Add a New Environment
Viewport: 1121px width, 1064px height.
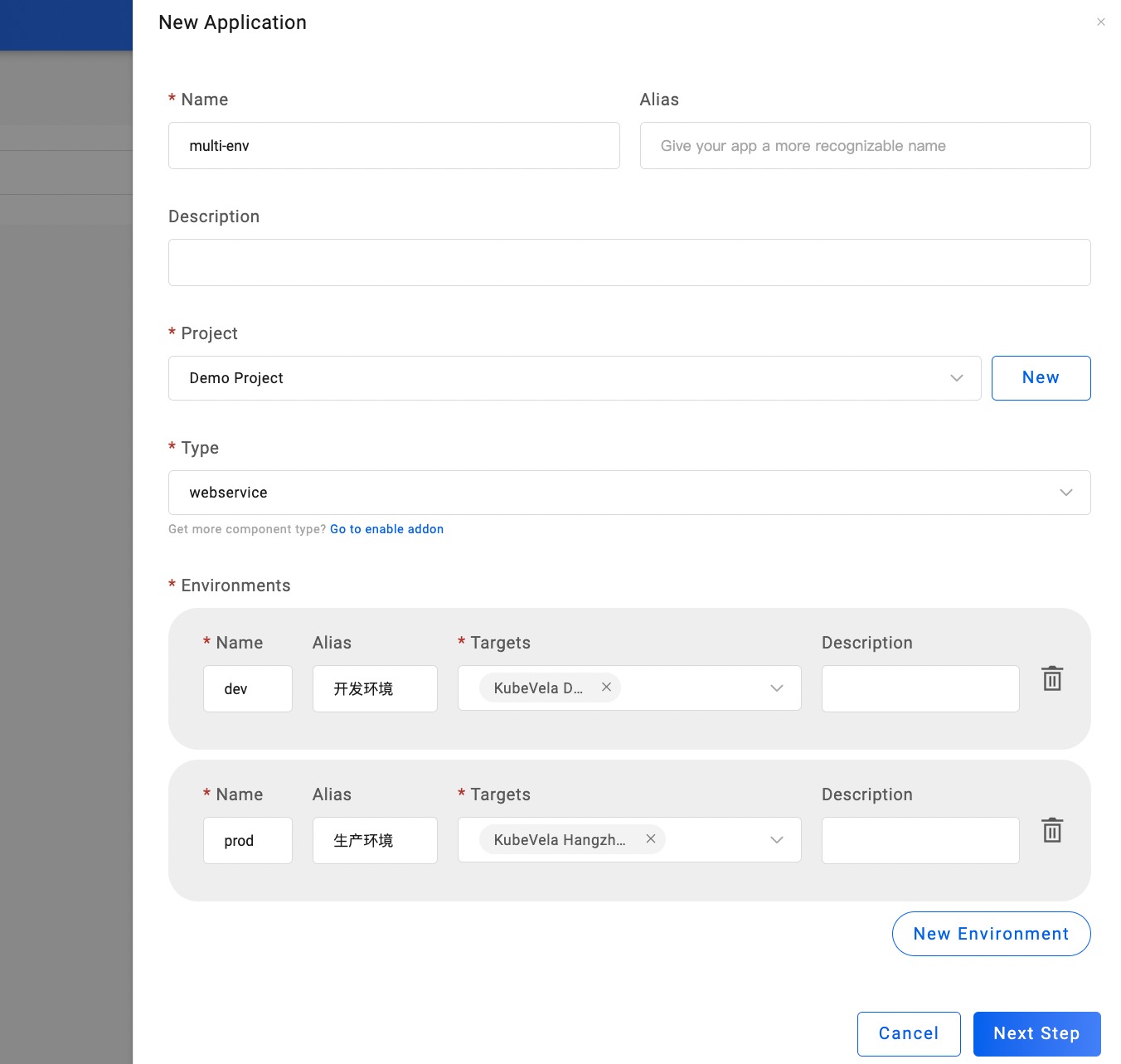tap(991, 934)
